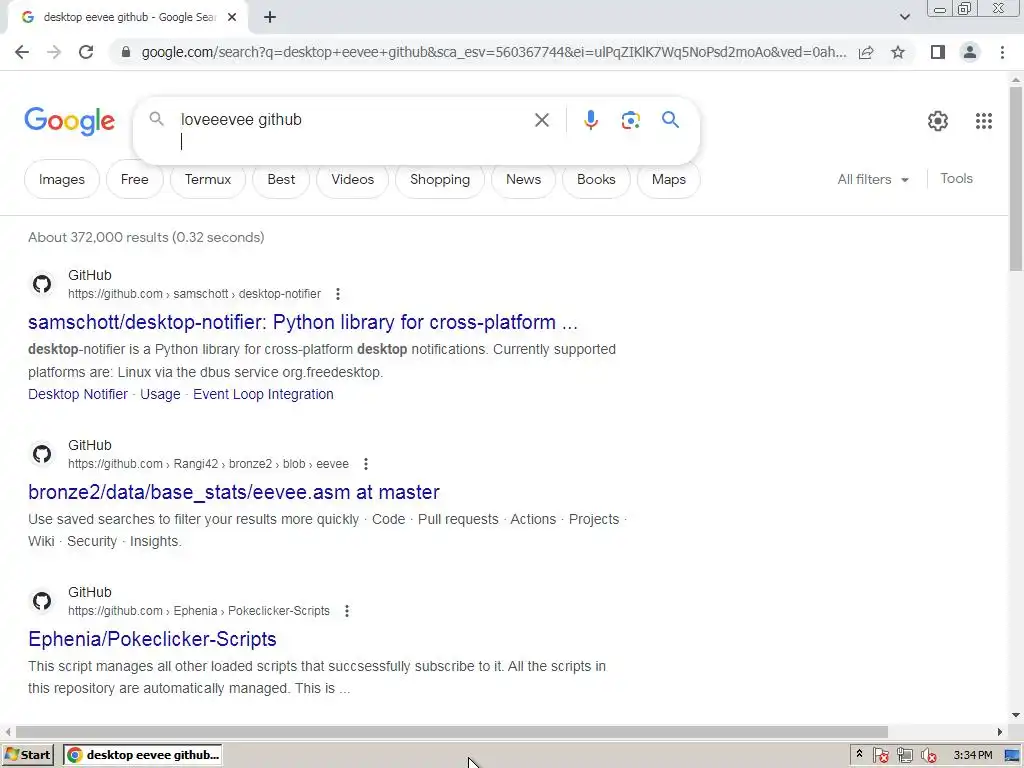Click scroll-right arrow of horizontal scrollbar
Image resolution: width=1024 pixels, height=768 pixels.
pos(1000,731)
